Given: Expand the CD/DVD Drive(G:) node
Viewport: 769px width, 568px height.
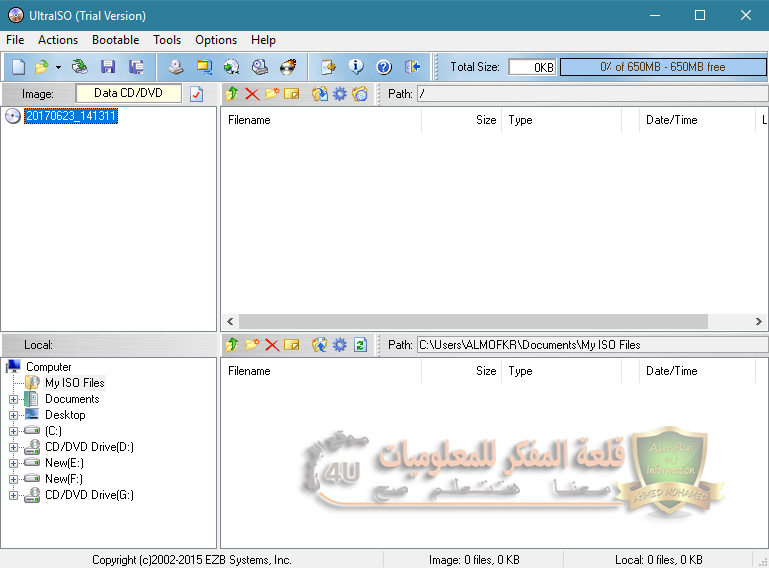Looking at the screenshot, I should pyautogui.click(x=13, y=495).
